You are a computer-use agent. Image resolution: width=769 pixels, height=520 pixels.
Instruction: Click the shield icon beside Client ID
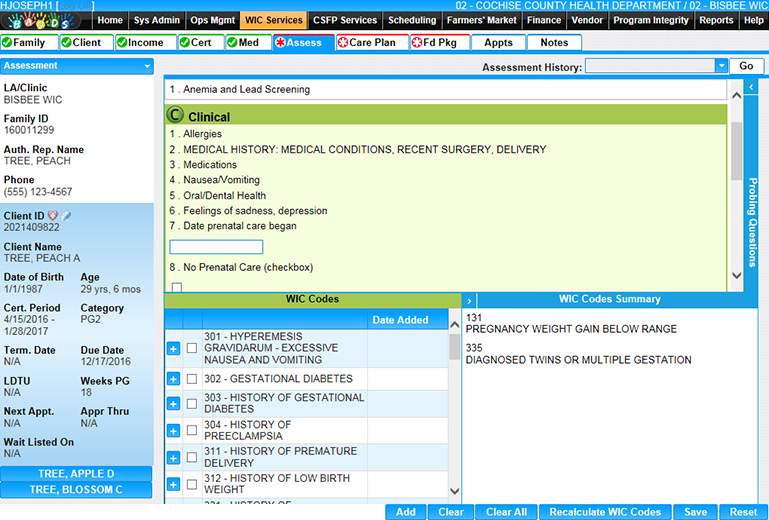point(53,216)
